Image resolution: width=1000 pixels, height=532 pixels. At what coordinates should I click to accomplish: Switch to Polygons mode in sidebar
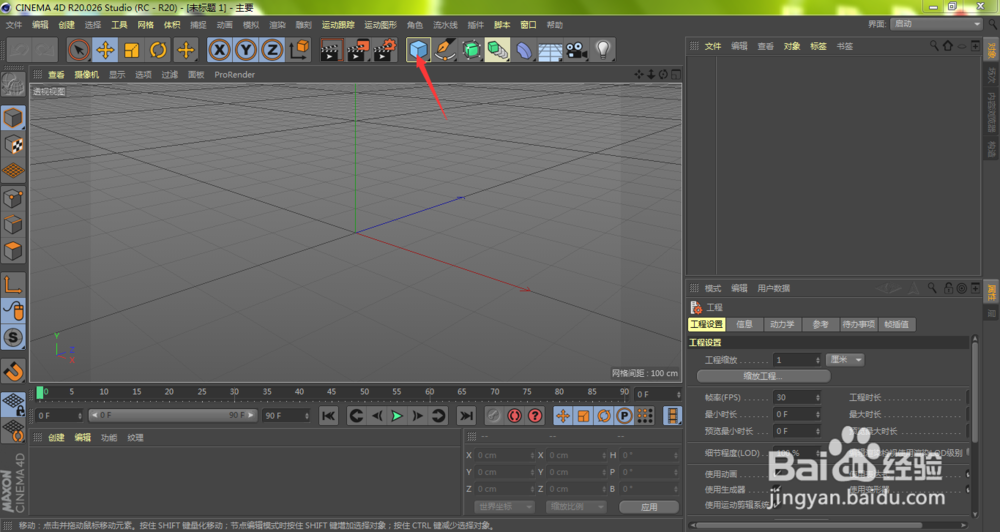click(13, 251)
